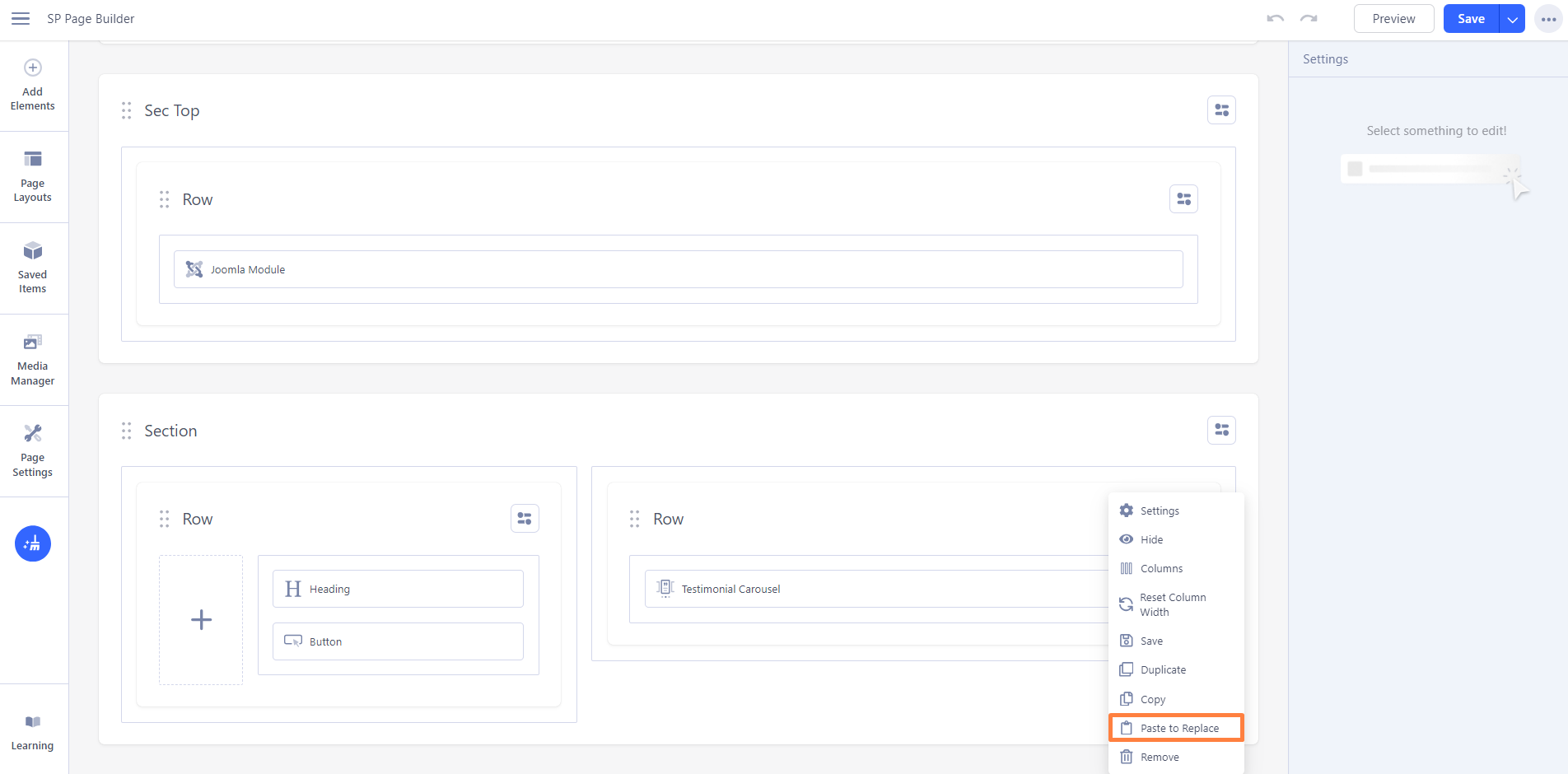Image resolution: width=1568 pixels, height=774 pixels.
Task: Open the Learning section
Action: pyautogui.click(x=33, y=732)
